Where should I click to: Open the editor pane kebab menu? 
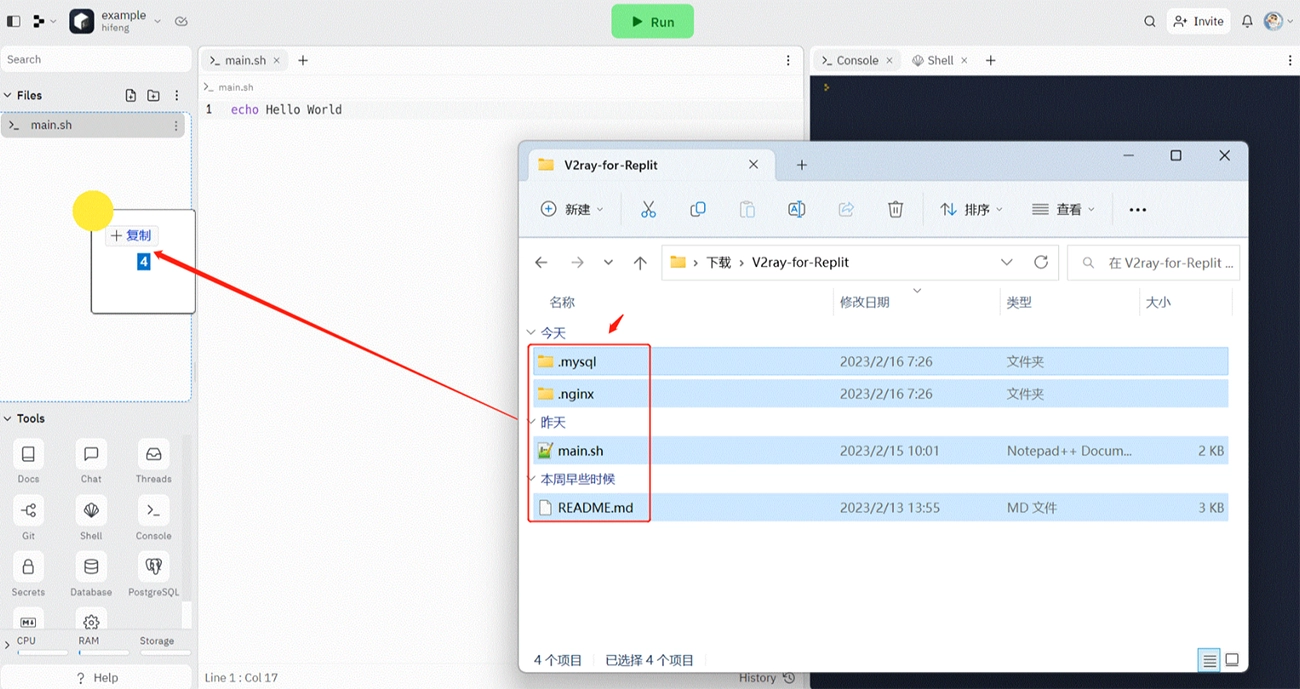pyautogui.click(x=788, y=60)
